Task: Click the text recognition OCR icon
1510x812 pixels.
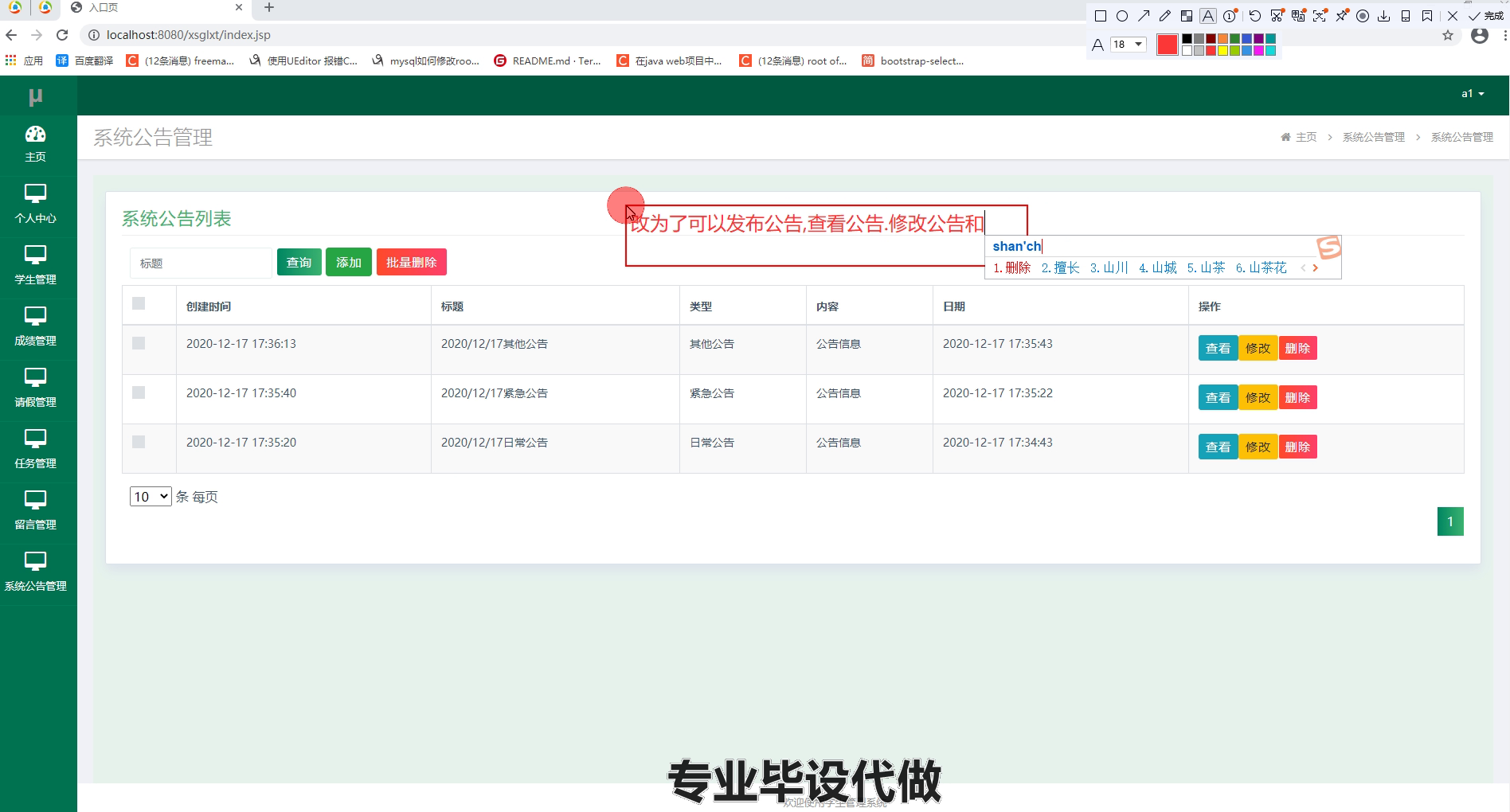Action: click(x=1320, y=16)
